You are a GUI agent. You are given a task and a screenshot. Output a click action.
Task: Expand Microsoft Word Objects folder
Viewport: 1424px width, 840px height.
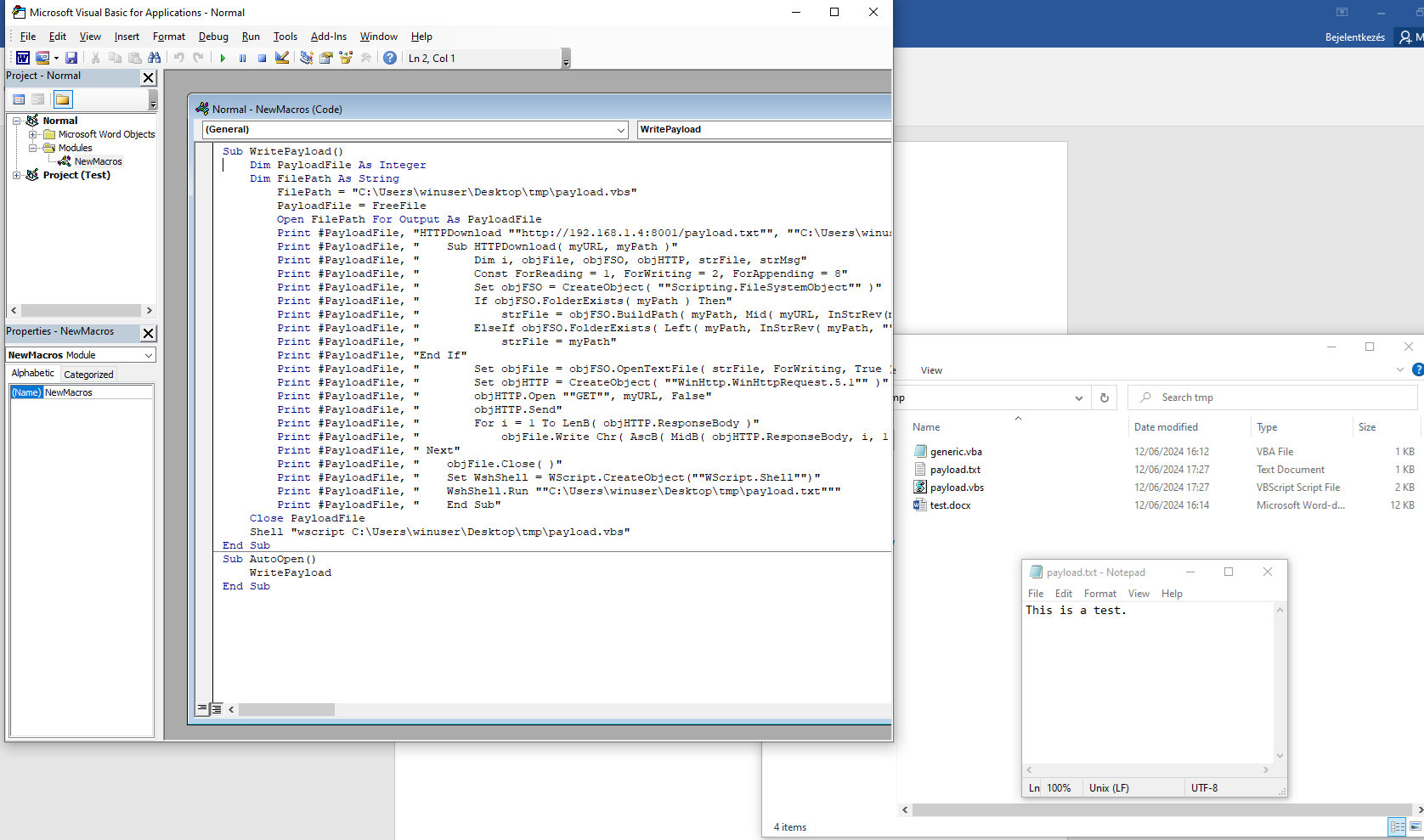pyautogui.click(x=32, y=134)
